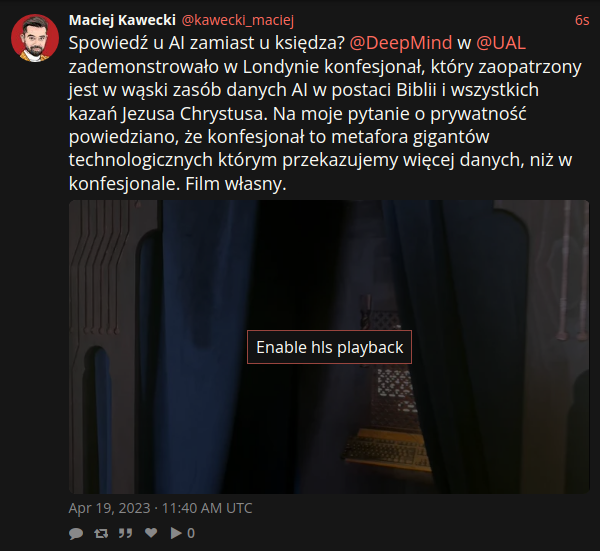Image resolution: width=600 pixels, height=551 pixels.
Task: Click the 6s relative timestamp
Action: [582, 20]
